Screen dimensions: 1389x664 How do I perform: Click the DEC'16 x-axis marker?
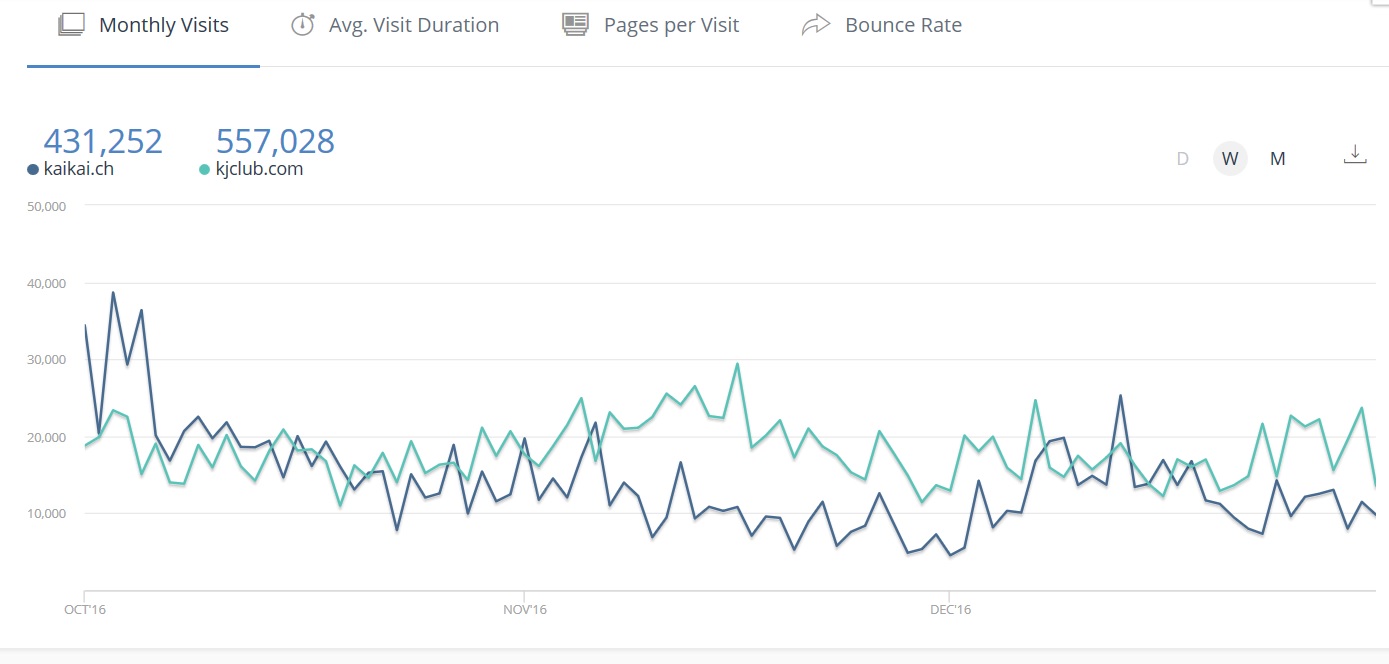click(x=950, y=608)
